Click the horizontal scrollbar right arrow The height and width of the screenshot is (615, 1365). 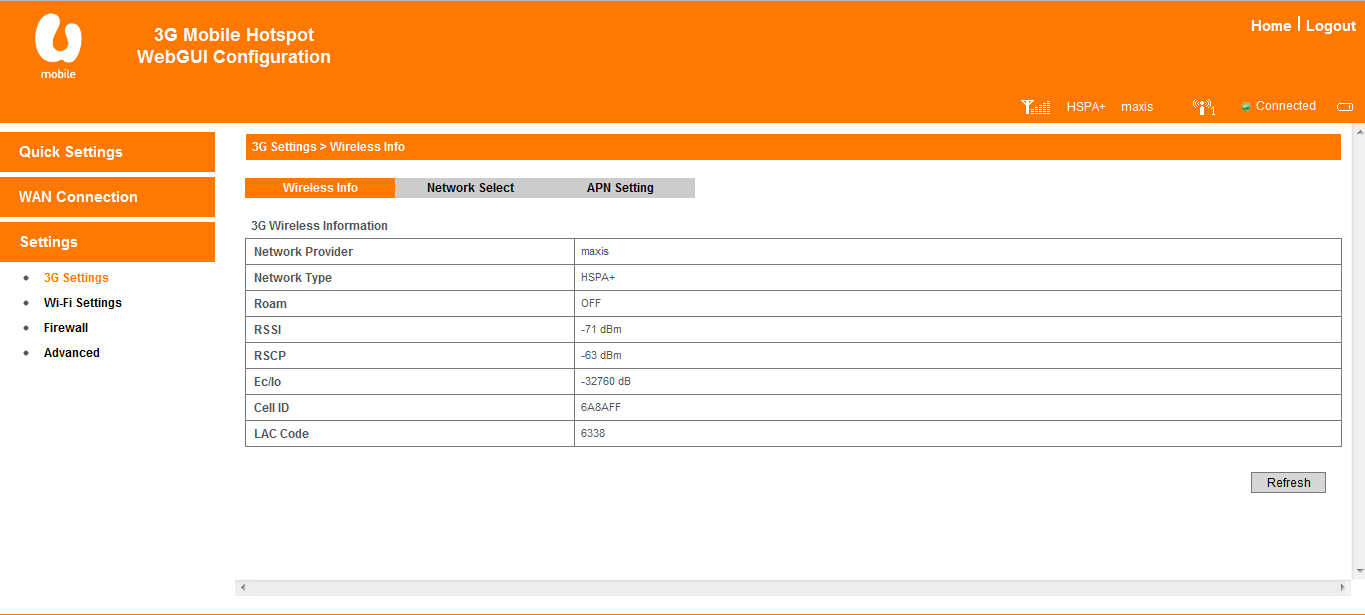tap(1342, 587)
